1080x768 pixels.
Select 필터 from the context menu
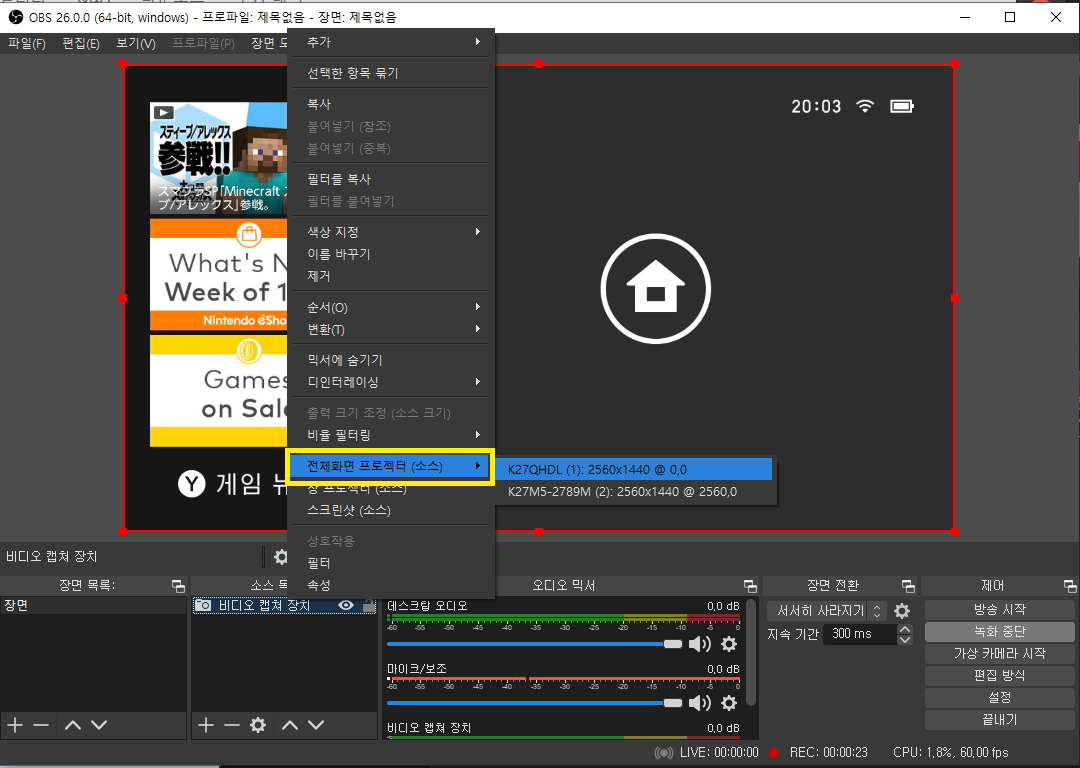(330, 562)
